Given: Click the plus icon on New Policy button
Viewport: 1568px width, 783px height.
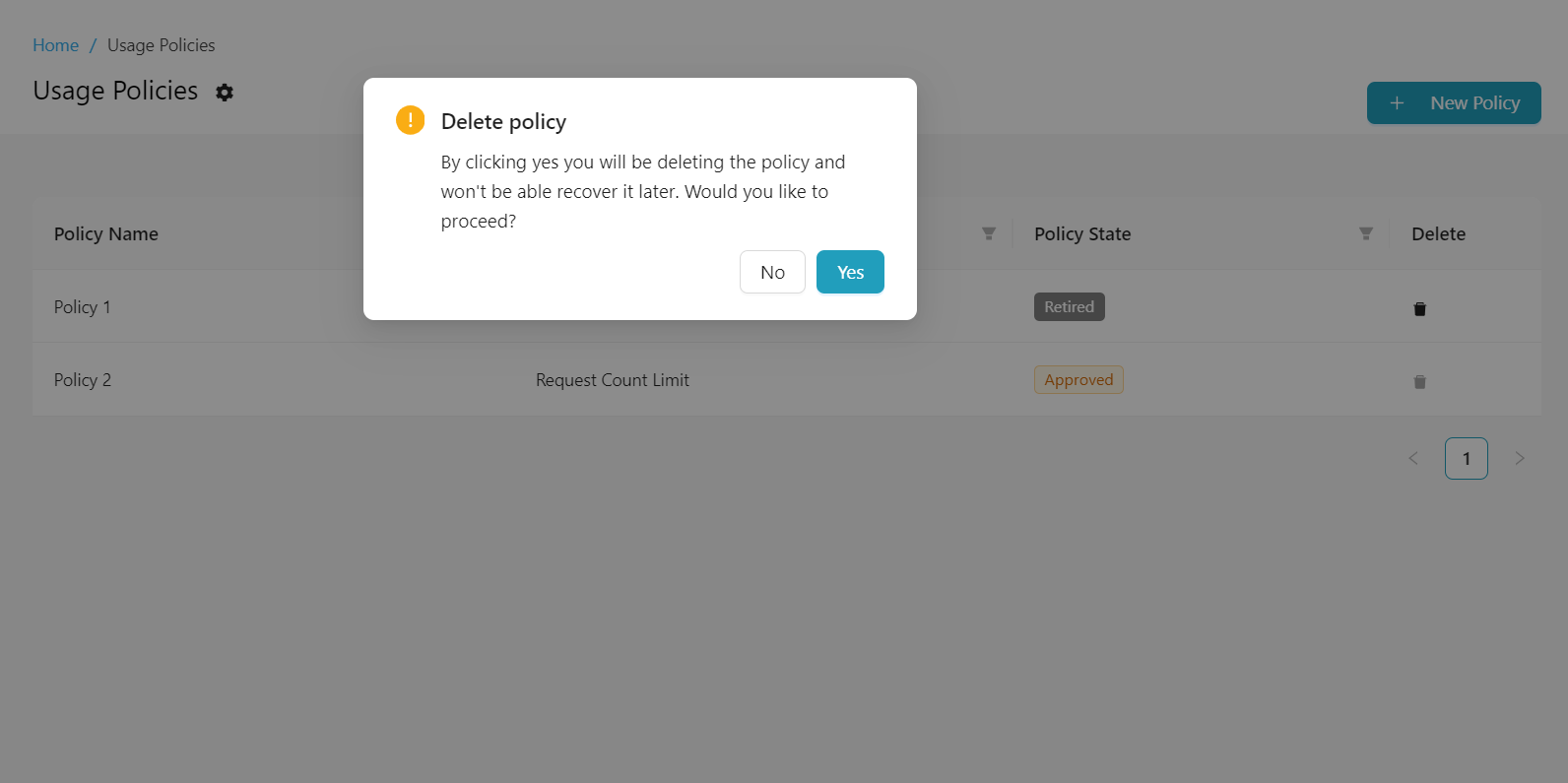Looking at the screenshot, I should pyautogui.click(x=1397, y=102).
